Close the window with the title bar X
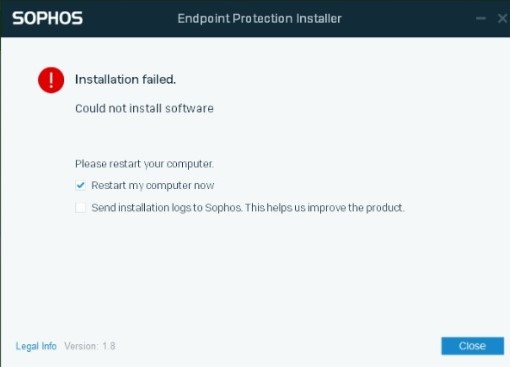 click(x=503, y=18)
